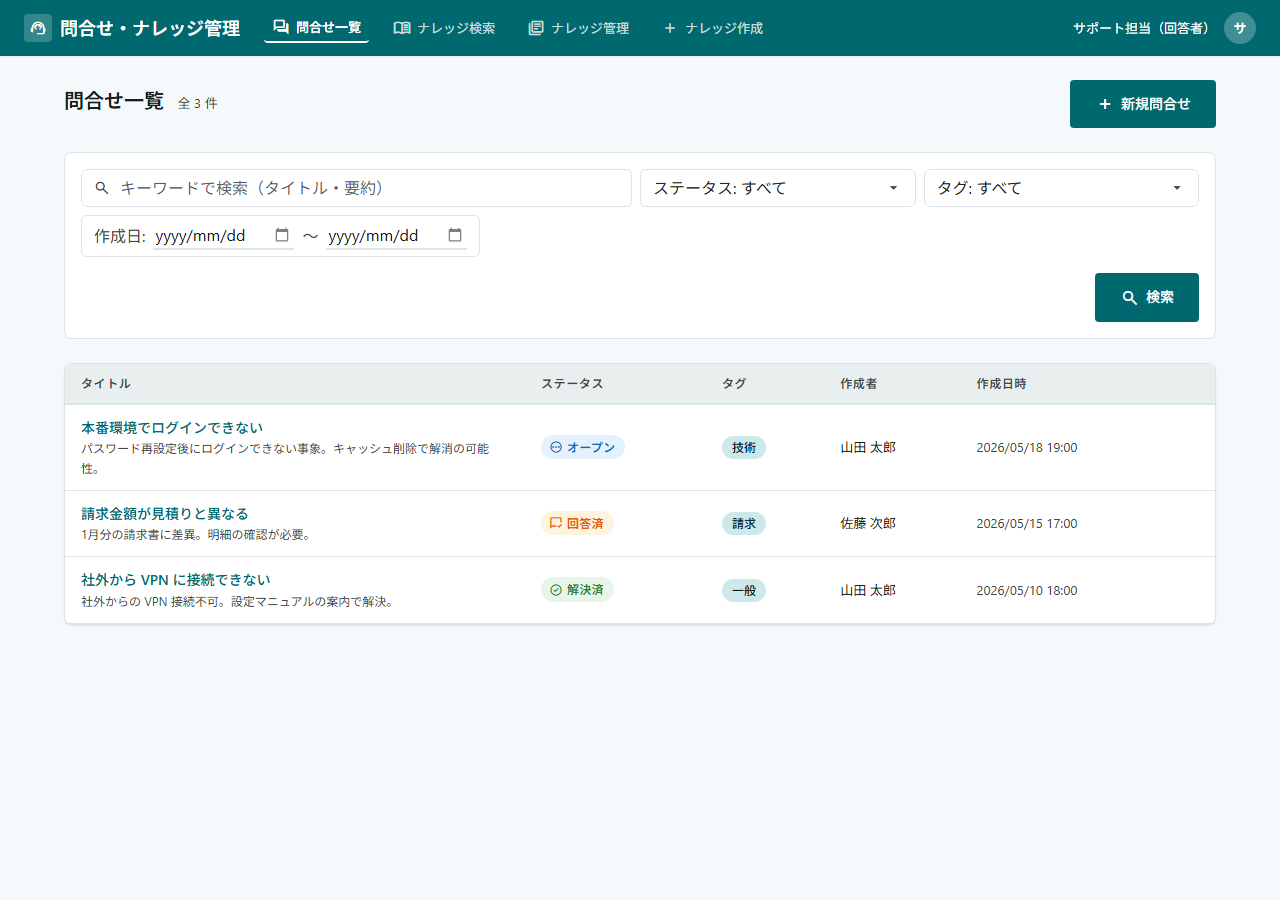
Task: Open user avatar サ menu
Action: click(x=1240, y=28)
